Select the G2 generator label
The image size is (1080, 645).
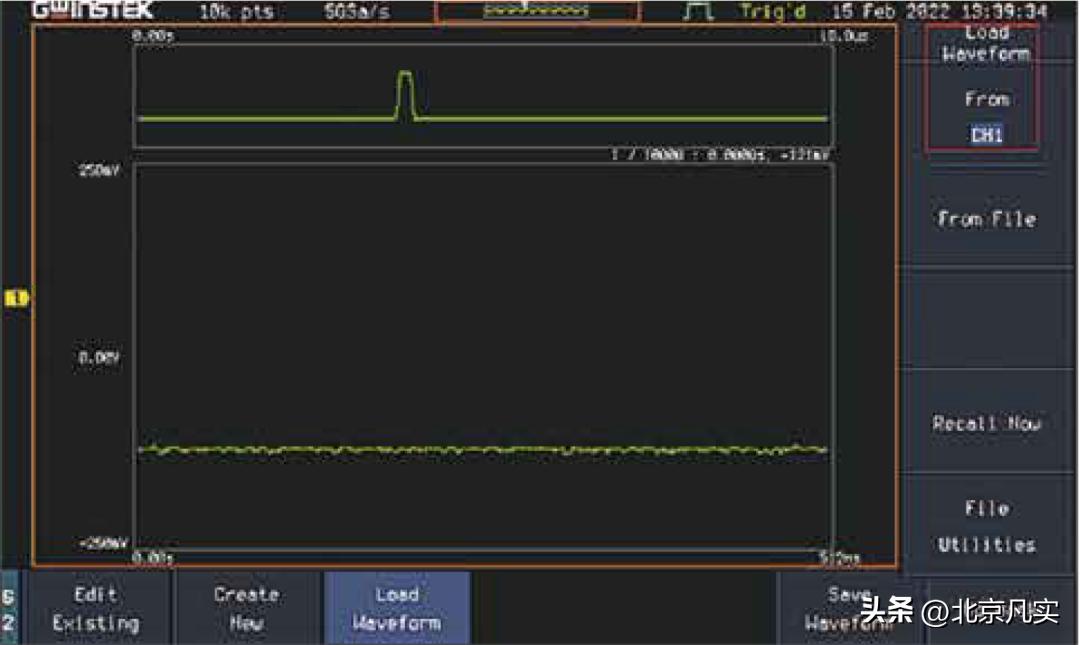coord(11,608)
